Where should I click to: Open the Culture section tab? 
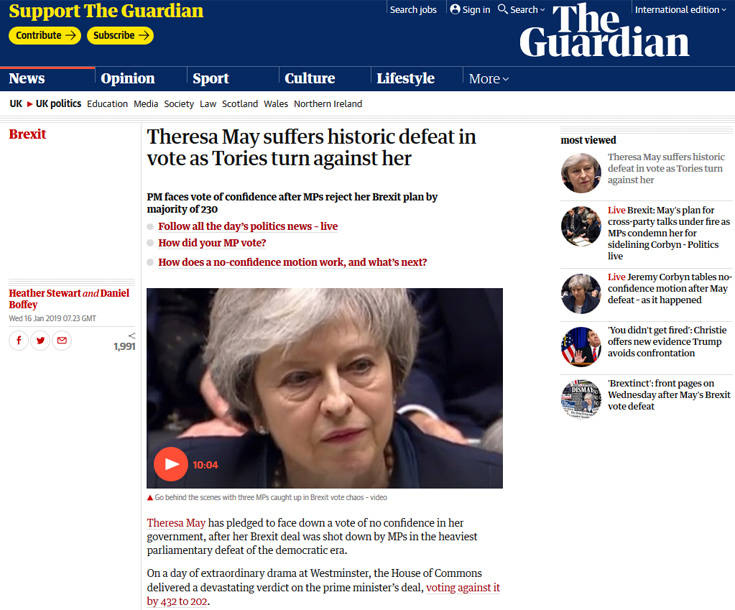pos(310,78)
